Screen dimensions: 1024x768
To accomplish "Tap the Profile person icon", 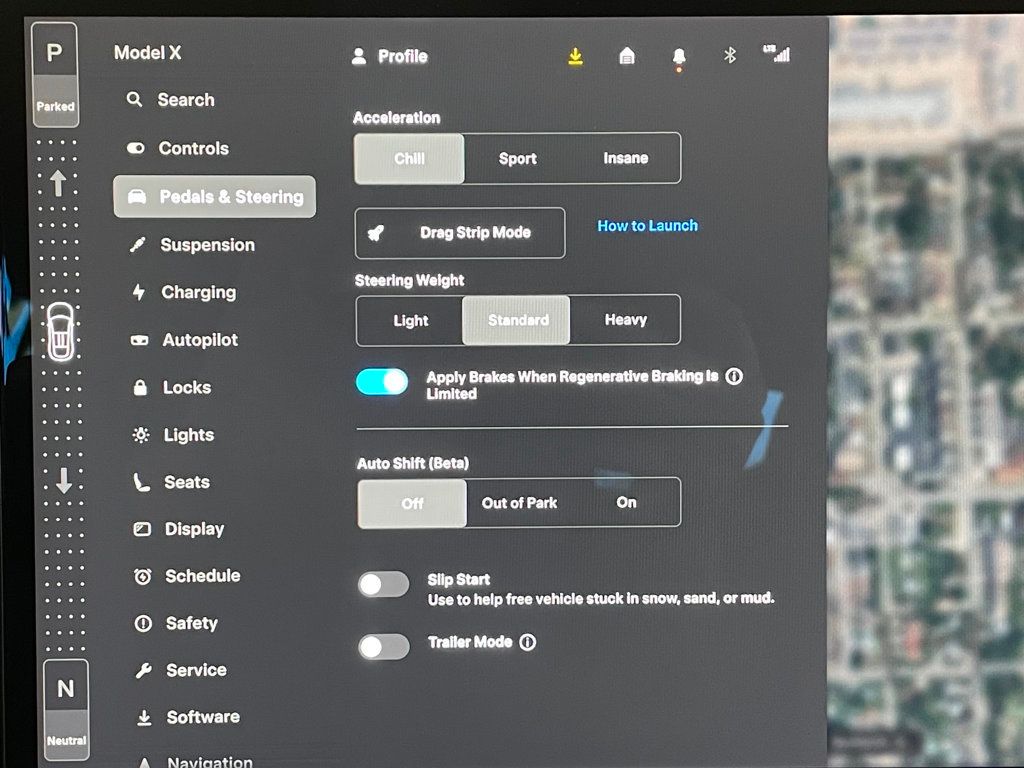I will (359, 57).
